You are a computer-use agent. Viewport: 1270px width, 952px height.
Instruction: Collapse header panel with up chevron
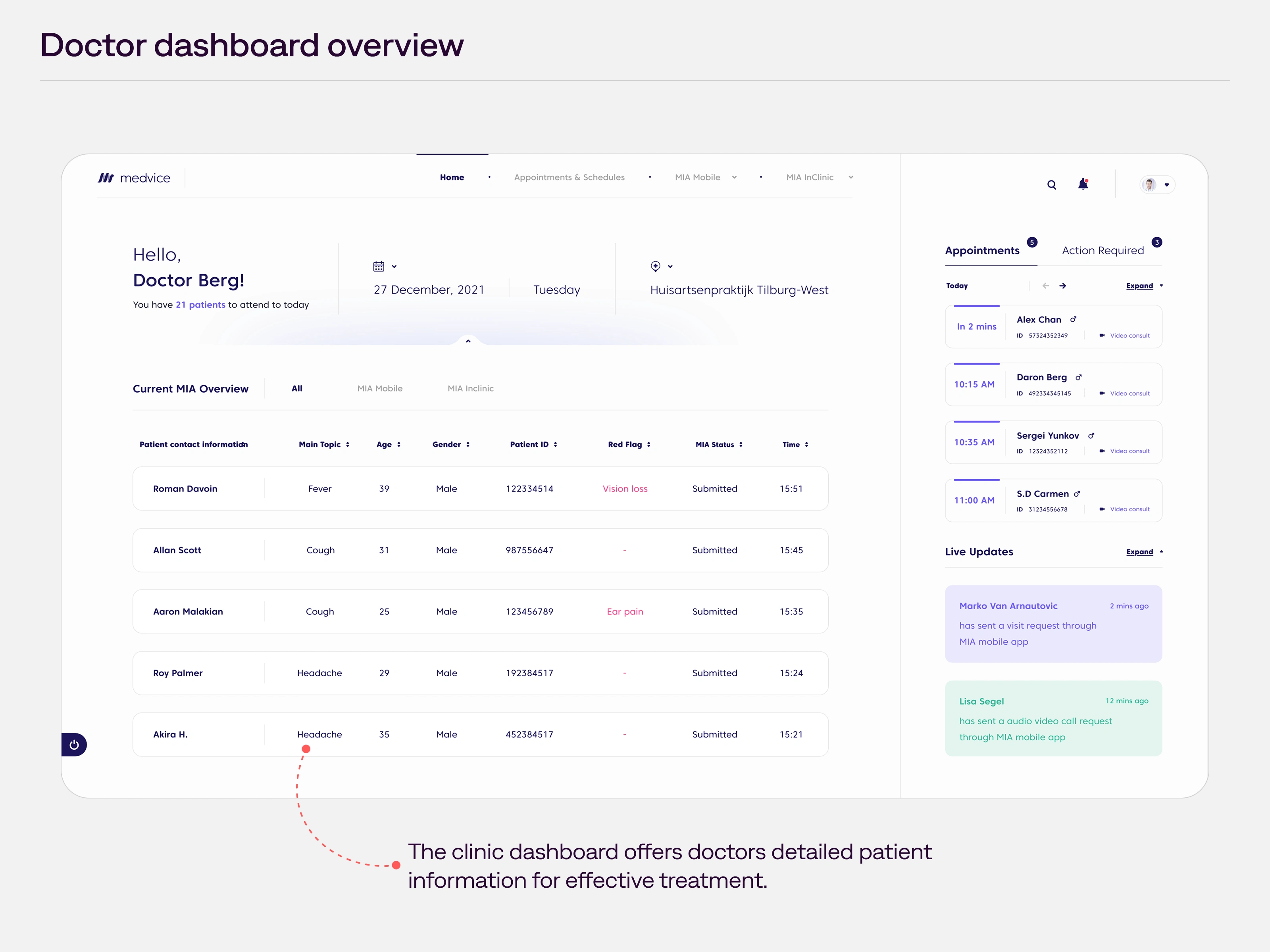468,341
